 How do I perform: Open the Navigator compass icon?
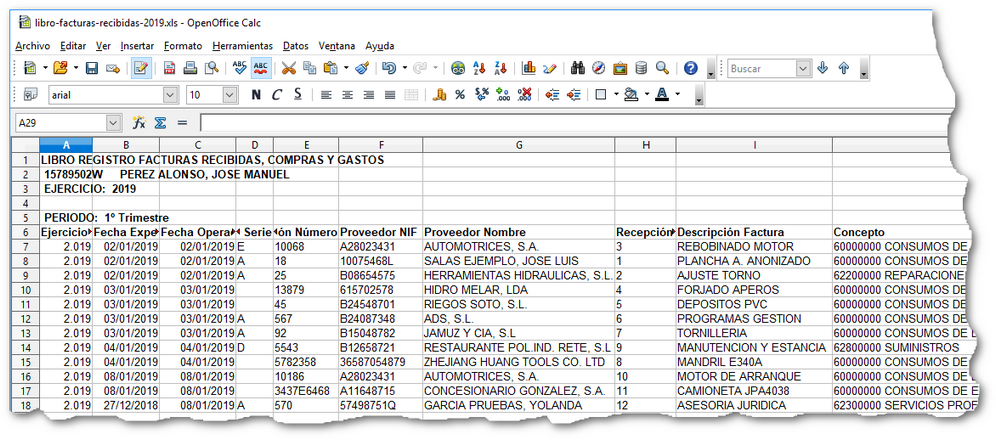(x=599, y=68)
